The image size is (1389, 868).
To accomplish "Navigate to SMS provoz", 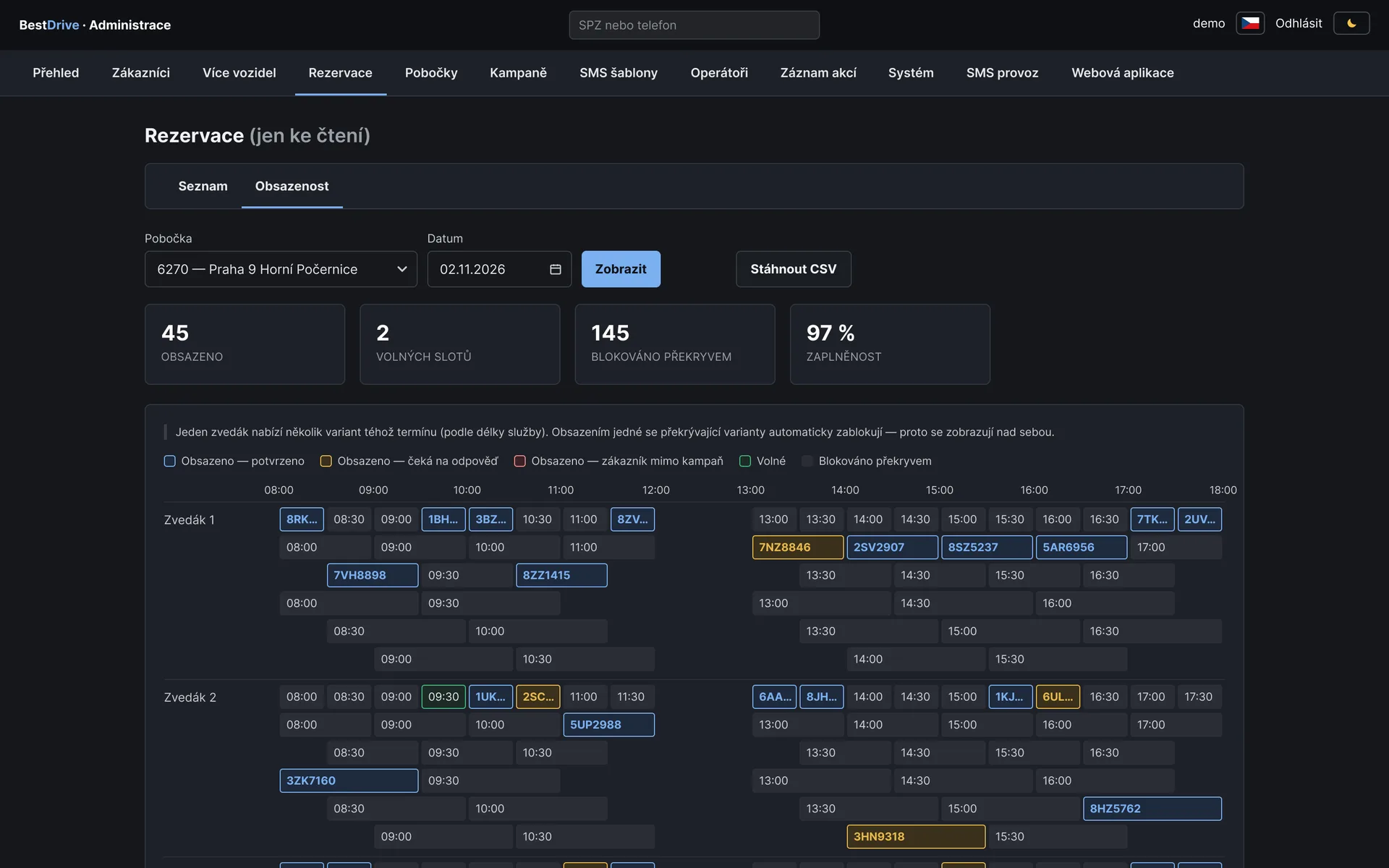I will coord(1002,73).
